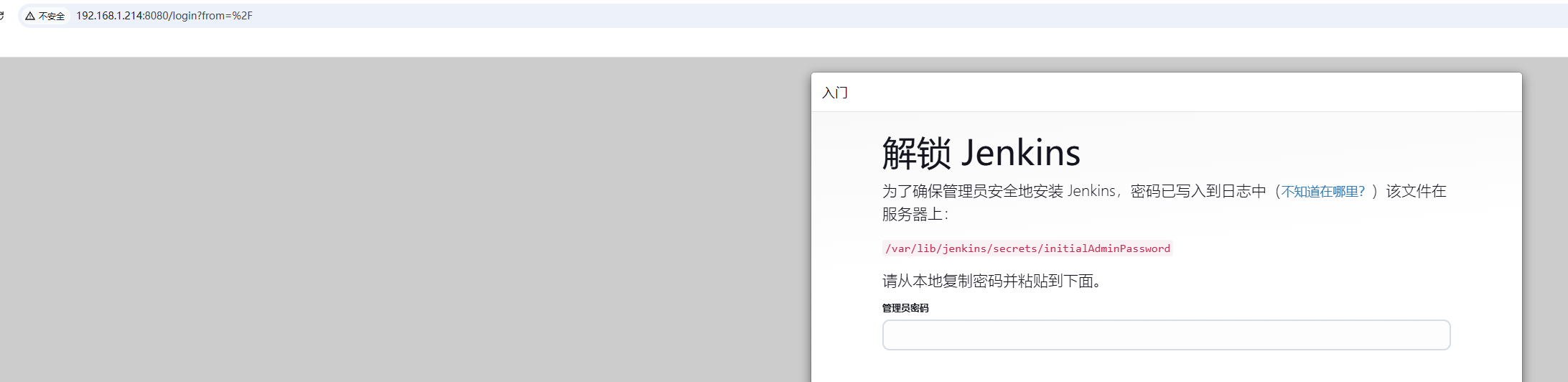
Task: Click the 192.168.1.214 host in the URL
Action: pos(109,16)
